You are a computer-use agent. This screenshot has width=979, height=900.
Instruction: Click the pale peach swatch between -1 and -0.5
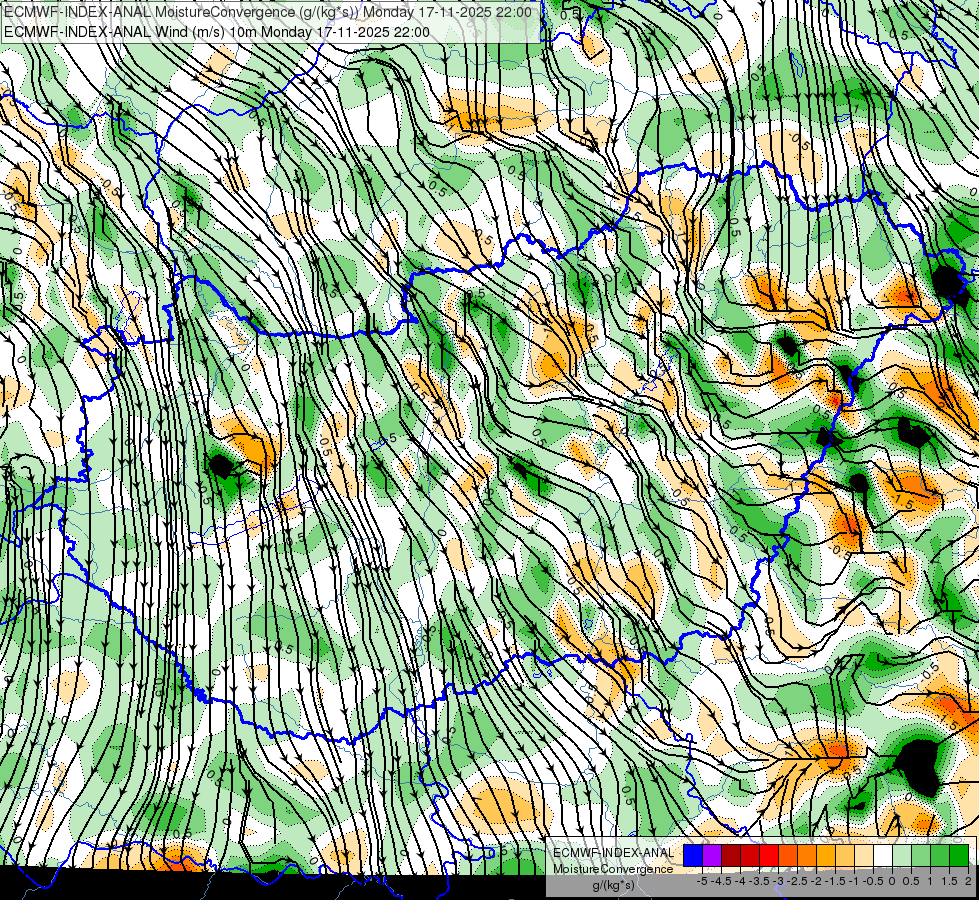point(864,855)
